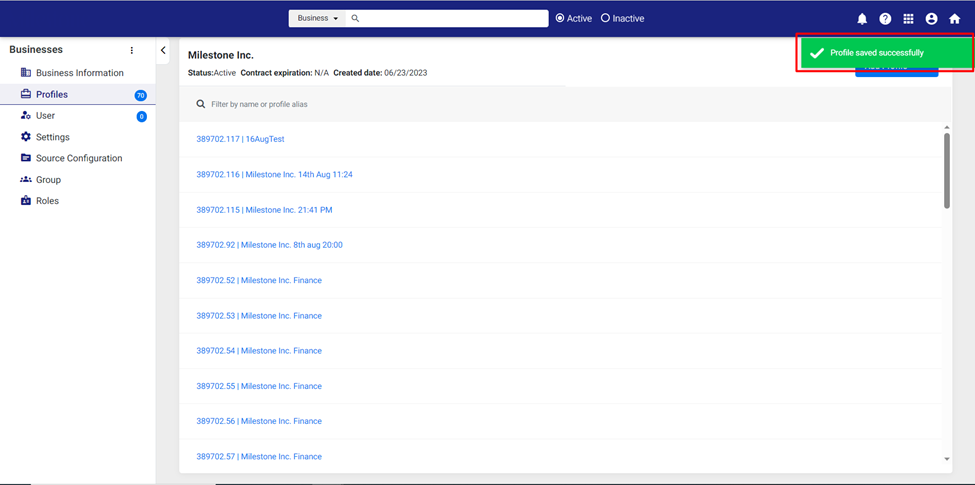975x485 pixels.
Task: Open the apps grid icon
Action: point(908,19)
